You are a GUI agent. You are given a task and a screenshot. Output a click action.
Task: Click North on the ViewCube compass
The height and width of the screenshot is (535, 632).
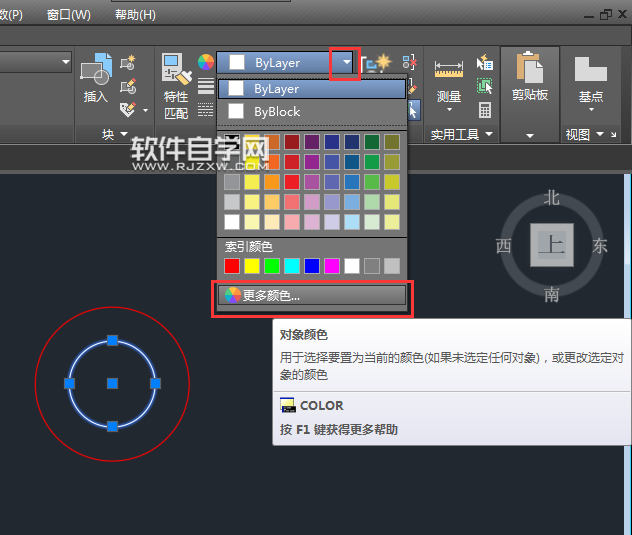click(x=551, y=198)
